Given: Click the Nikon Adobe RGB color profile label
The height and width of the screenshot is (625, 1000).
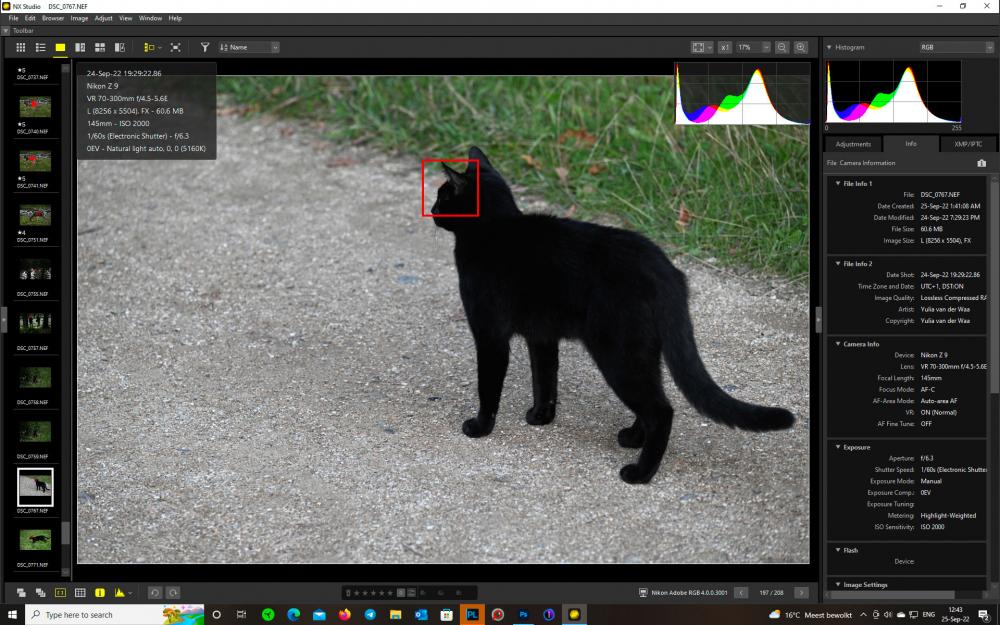Looking at the screenshot, I should click(x=689, y=592).
